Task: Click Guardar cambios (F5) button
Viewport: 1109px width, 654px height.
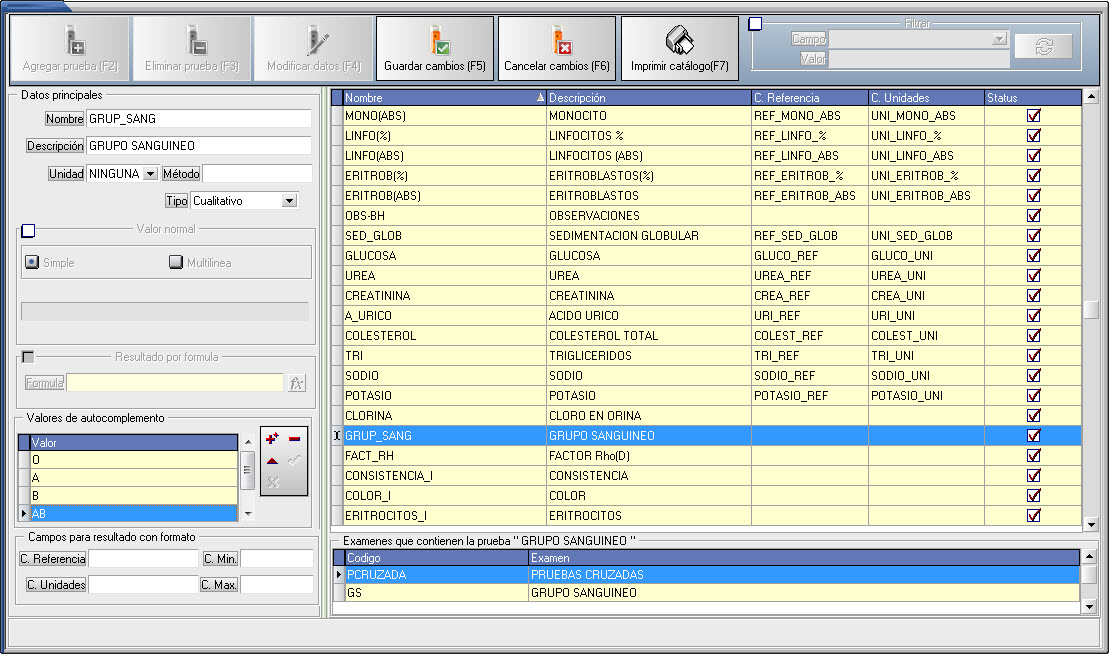Action: 435,48
